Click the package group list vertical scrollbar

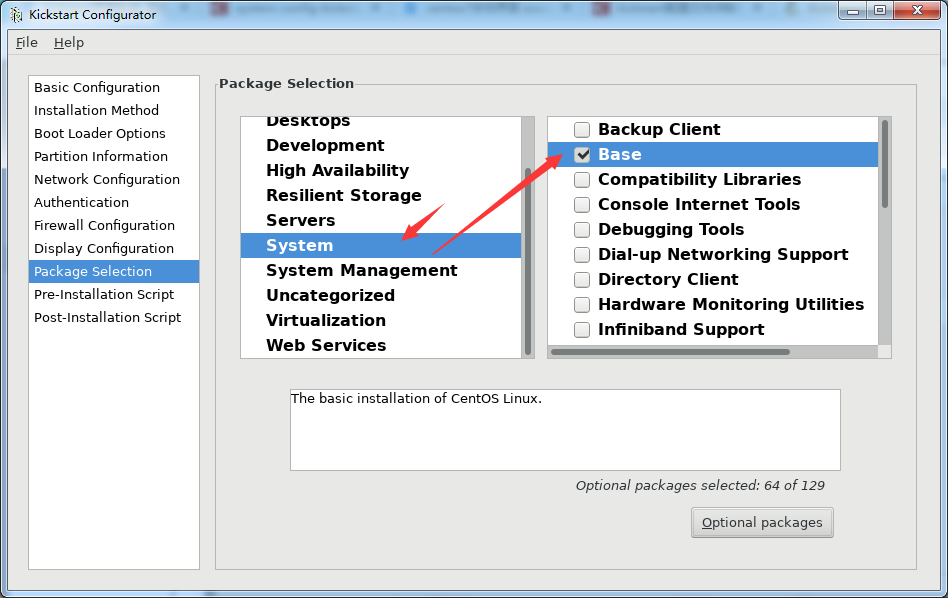coord(885,164)
